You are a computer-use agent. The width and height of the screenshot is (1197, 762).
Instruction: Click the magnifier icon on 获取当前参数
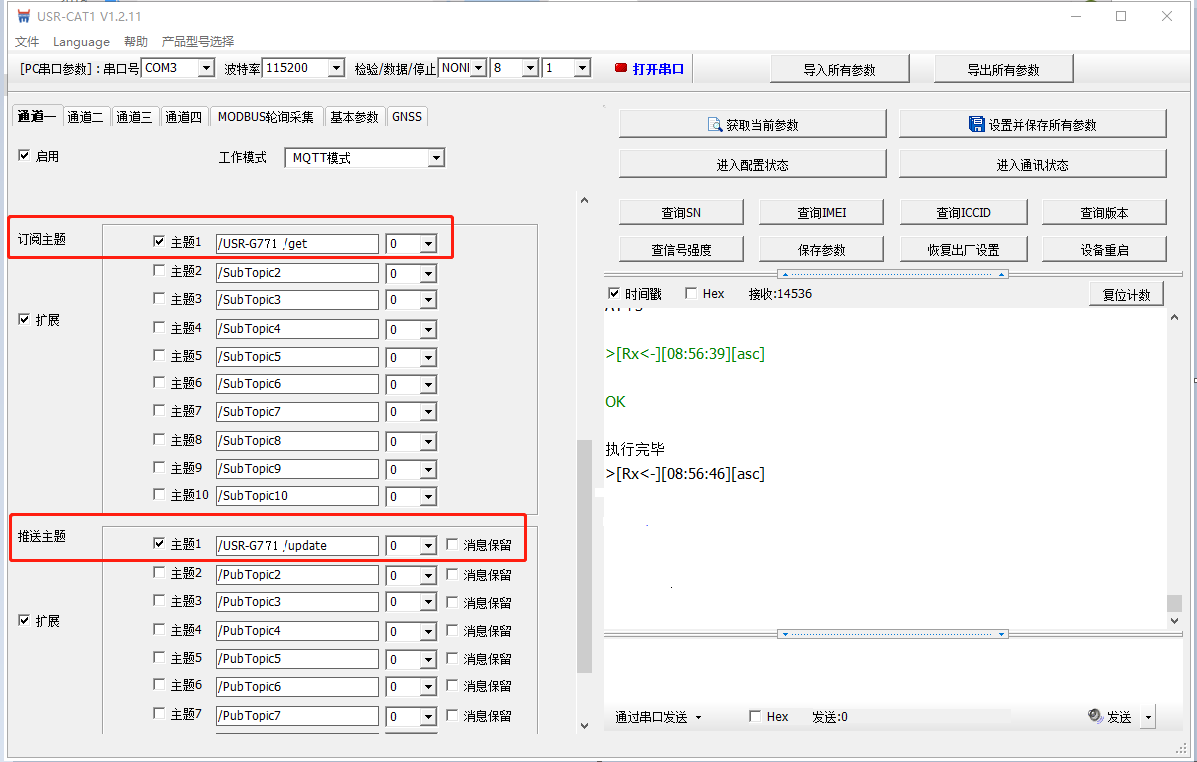click(715, 125)
